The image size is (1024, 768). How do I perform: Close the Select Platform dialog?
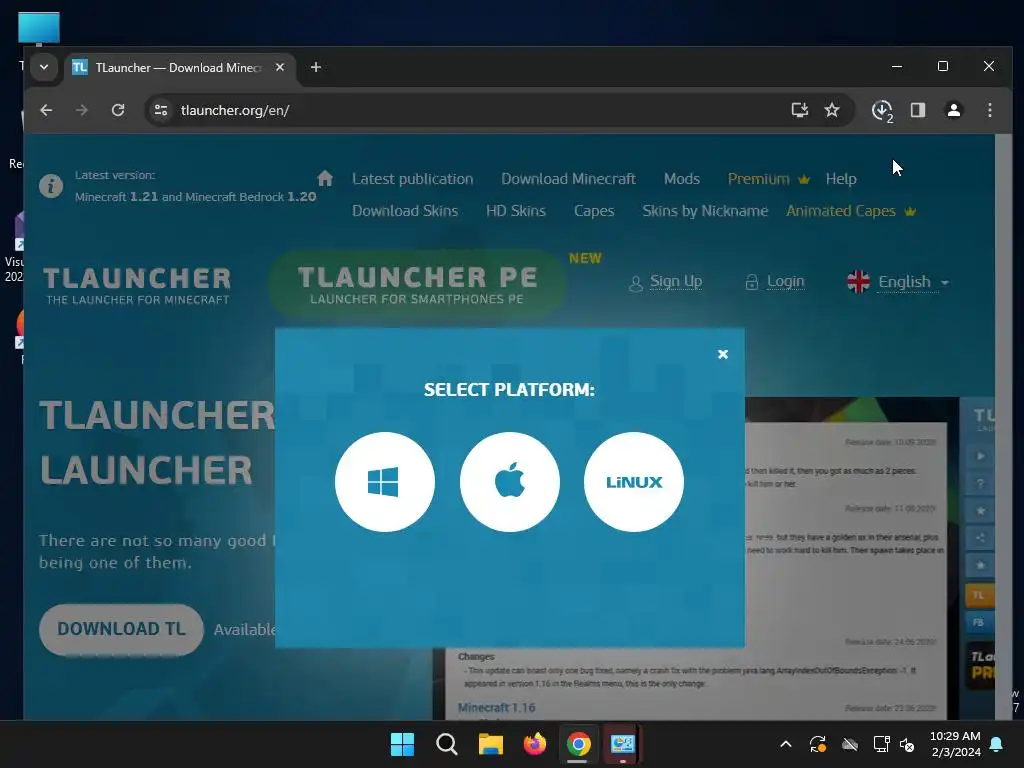(x=722, y=354)
